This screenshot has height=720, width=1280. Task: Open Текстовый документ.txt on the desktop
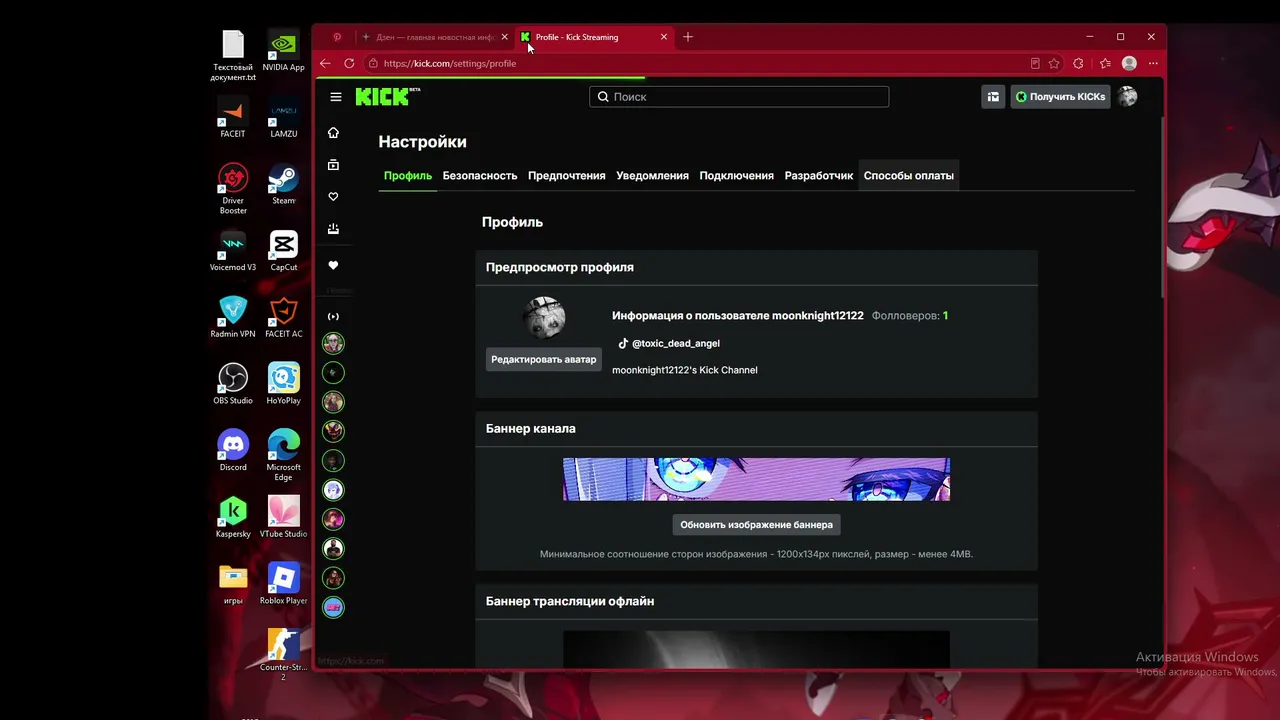click(x=233, y=55)
